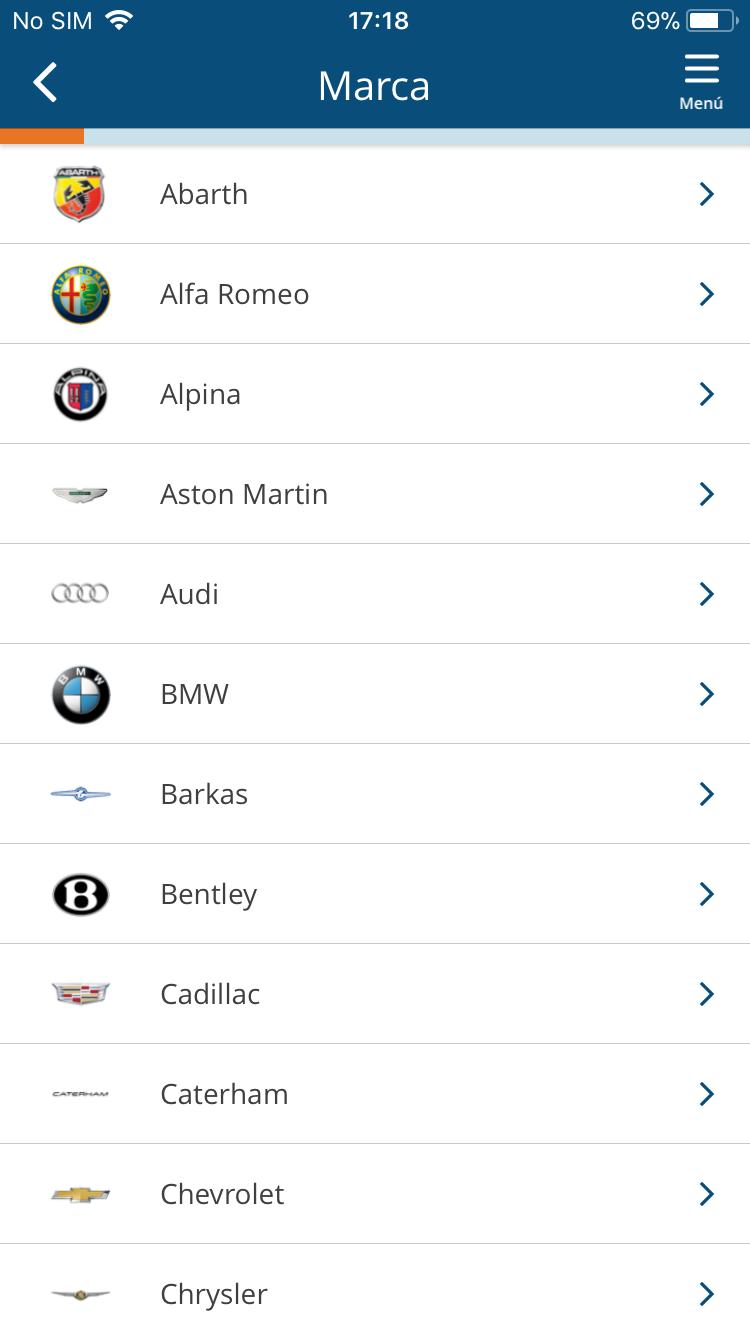Open Barkas models via chevron

(x=707, y=794)
